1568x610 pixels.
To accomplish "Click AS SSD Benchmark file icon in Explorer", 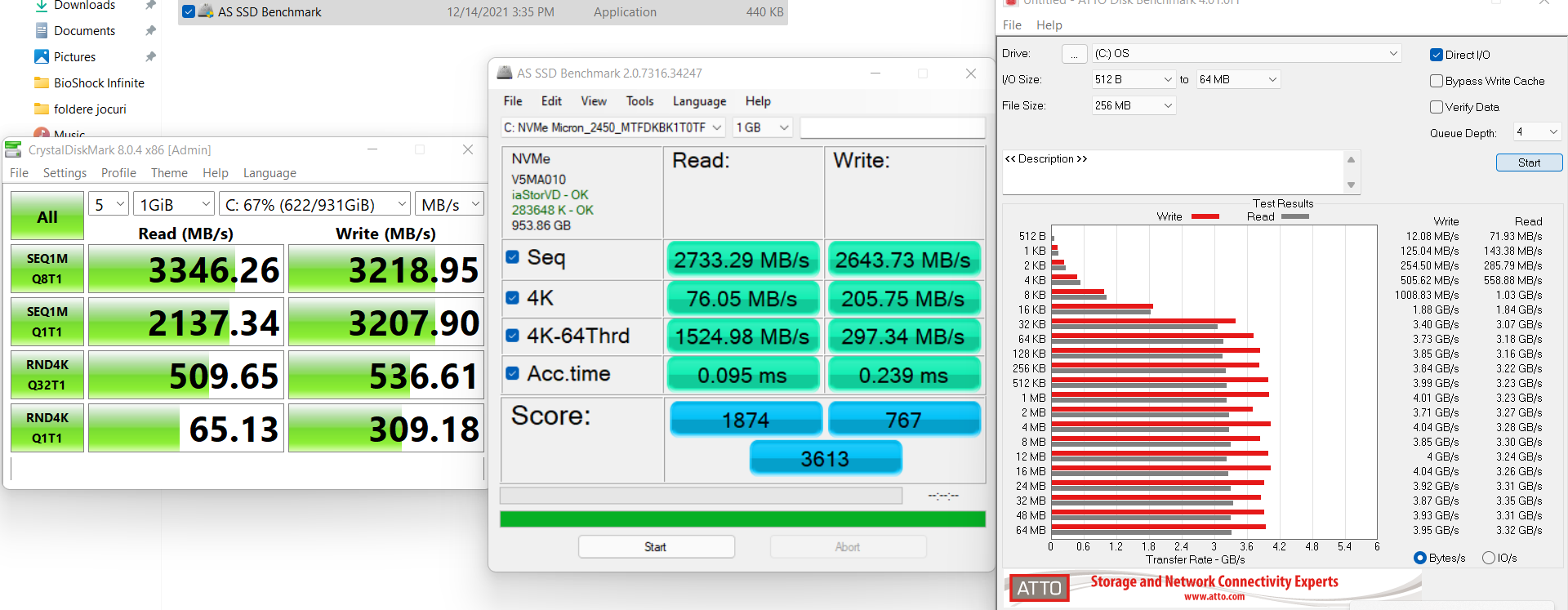I will tap(207, 11).
